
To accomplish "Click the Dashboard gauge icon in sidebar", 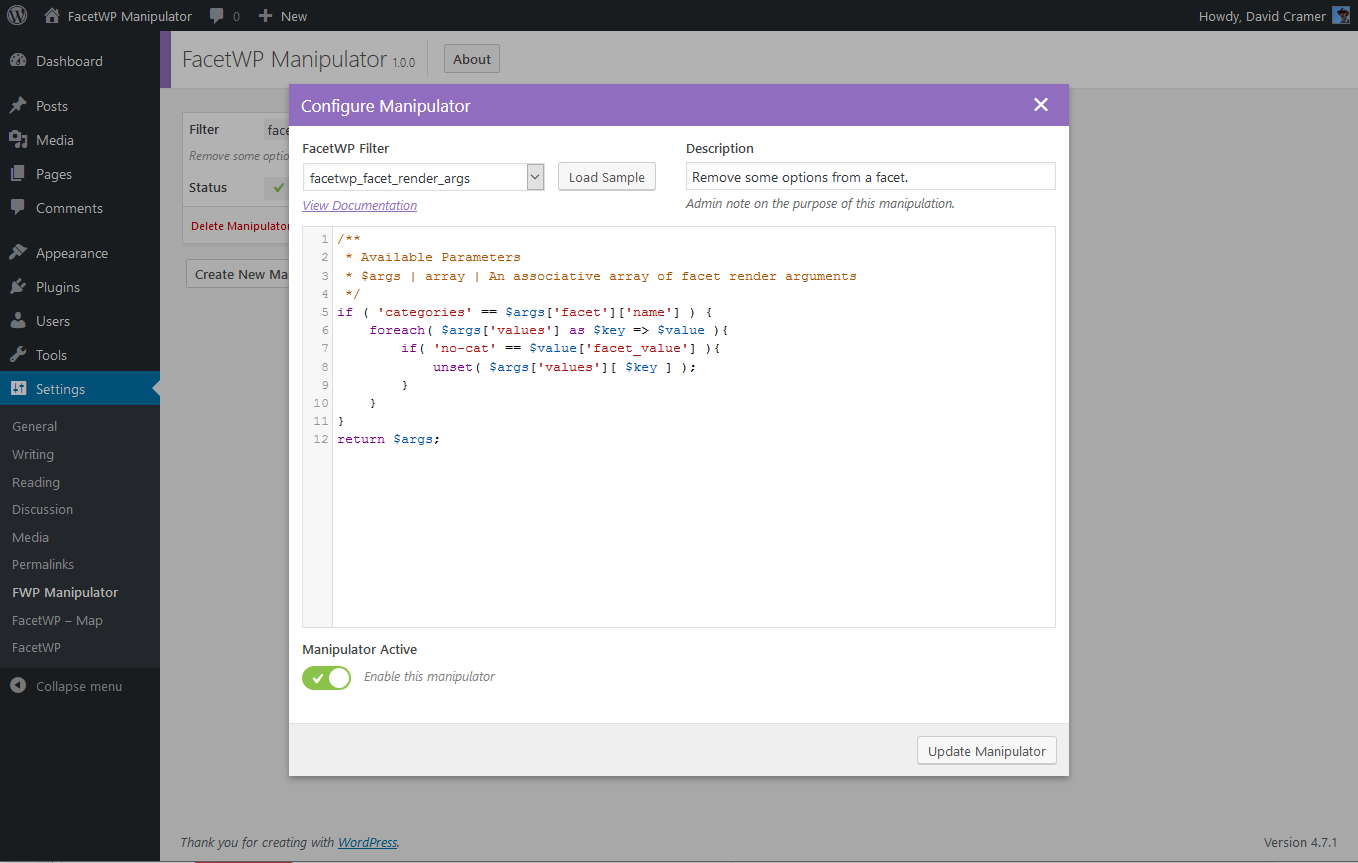I will coord(18,61).
